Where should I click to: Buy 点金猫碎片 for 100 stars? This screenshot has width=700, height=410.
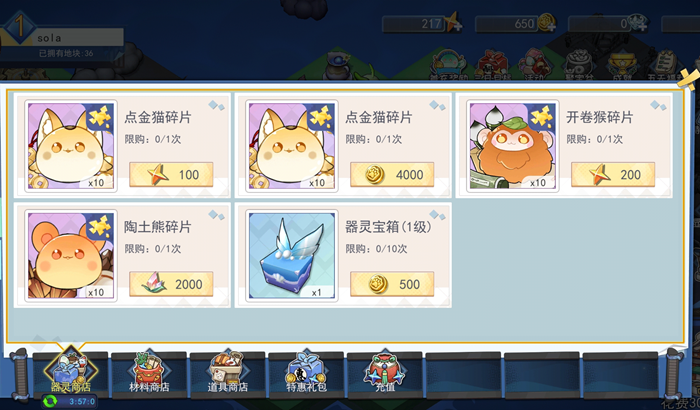(x=171, y=175)
